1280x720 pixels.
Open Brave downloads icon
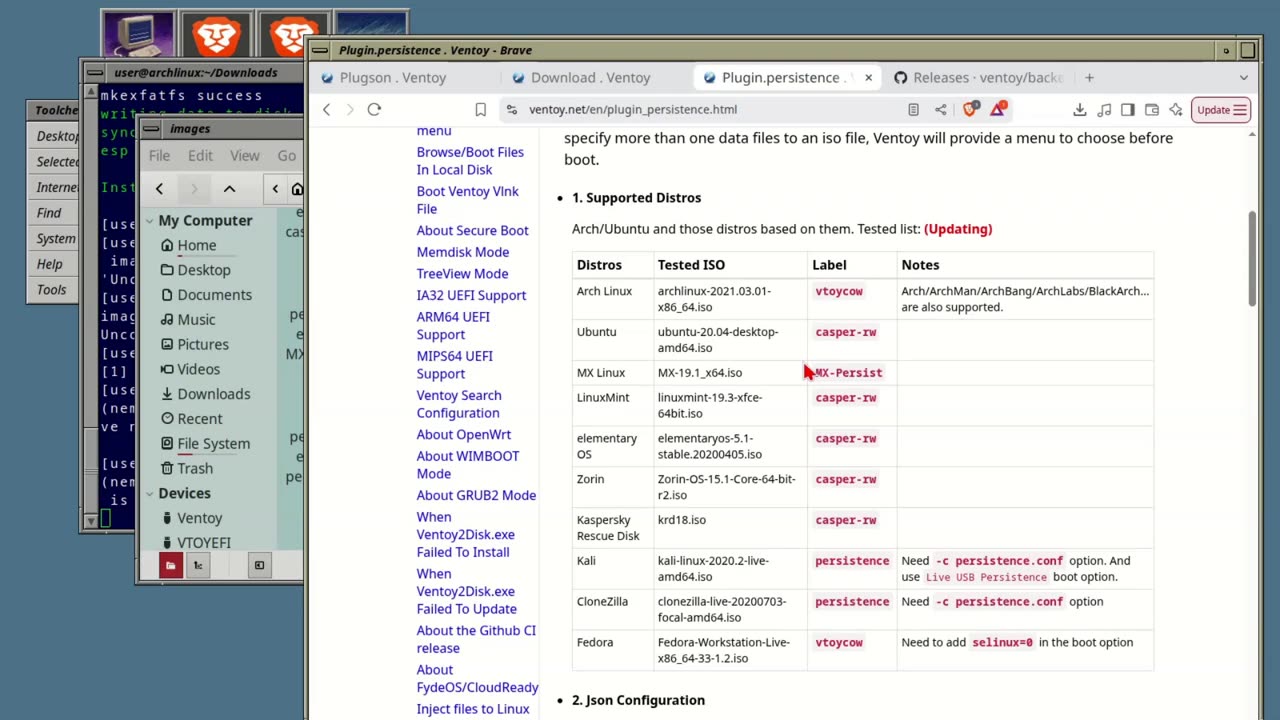click(1080, 110)
